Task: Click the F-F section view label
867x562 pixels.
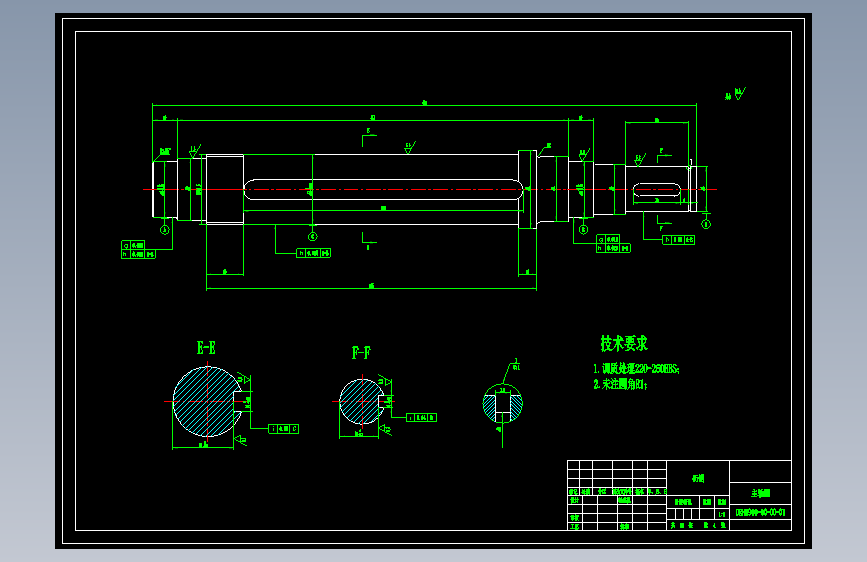Action: pos(361,352)
